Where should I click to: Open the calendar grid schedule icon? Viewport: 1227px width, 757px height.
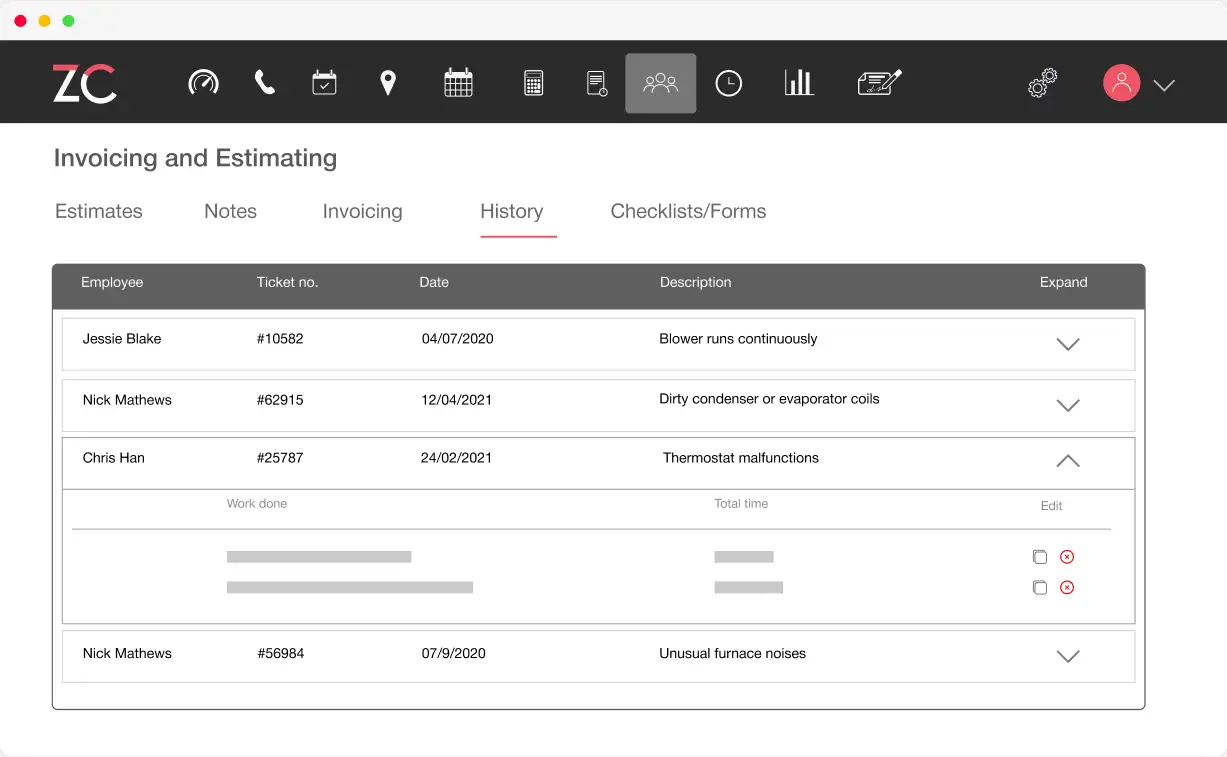(458, 83)
